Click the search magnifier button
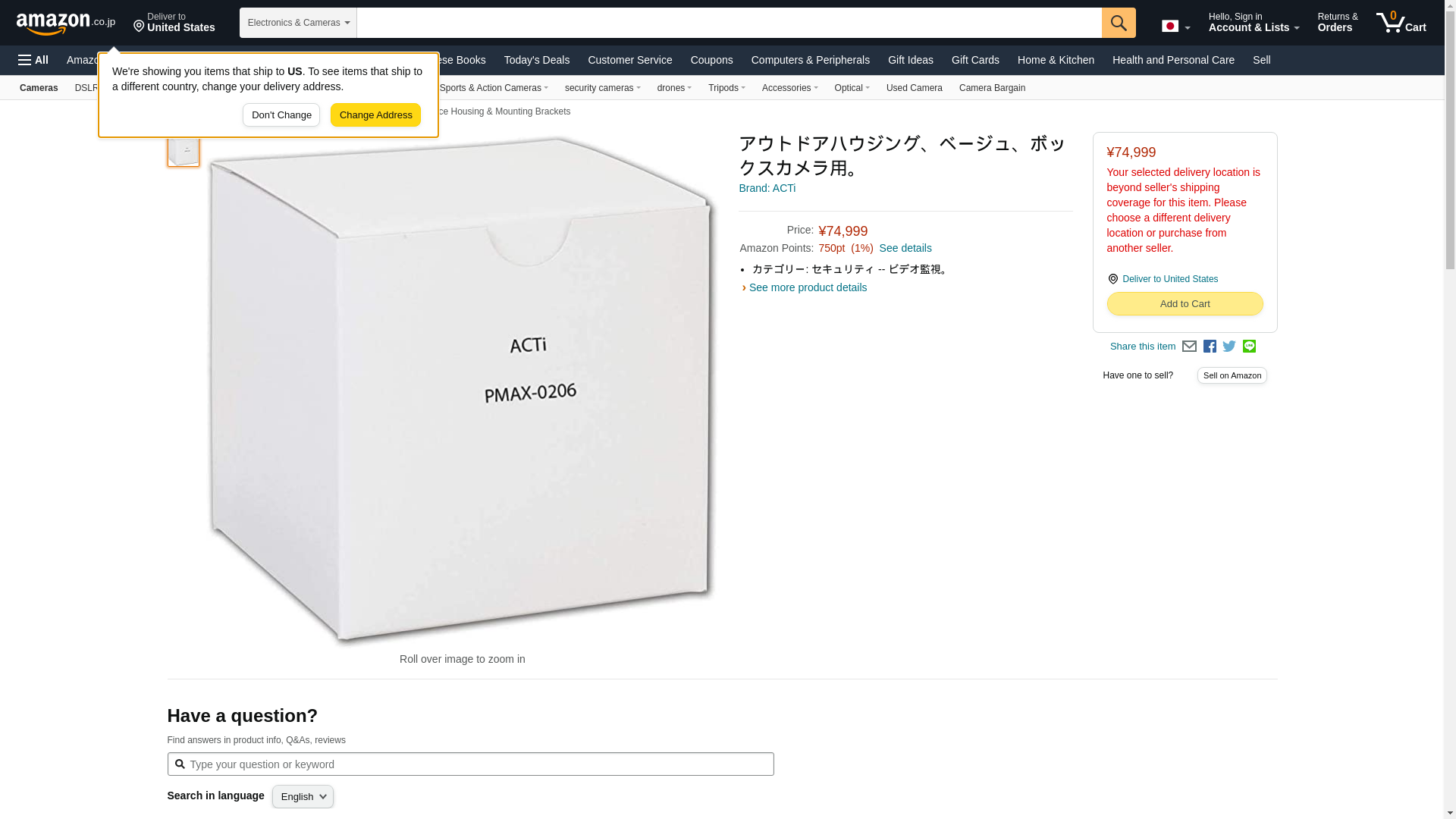Image resolution: width=1456 pixels, height=819 pixels. 1119,23
